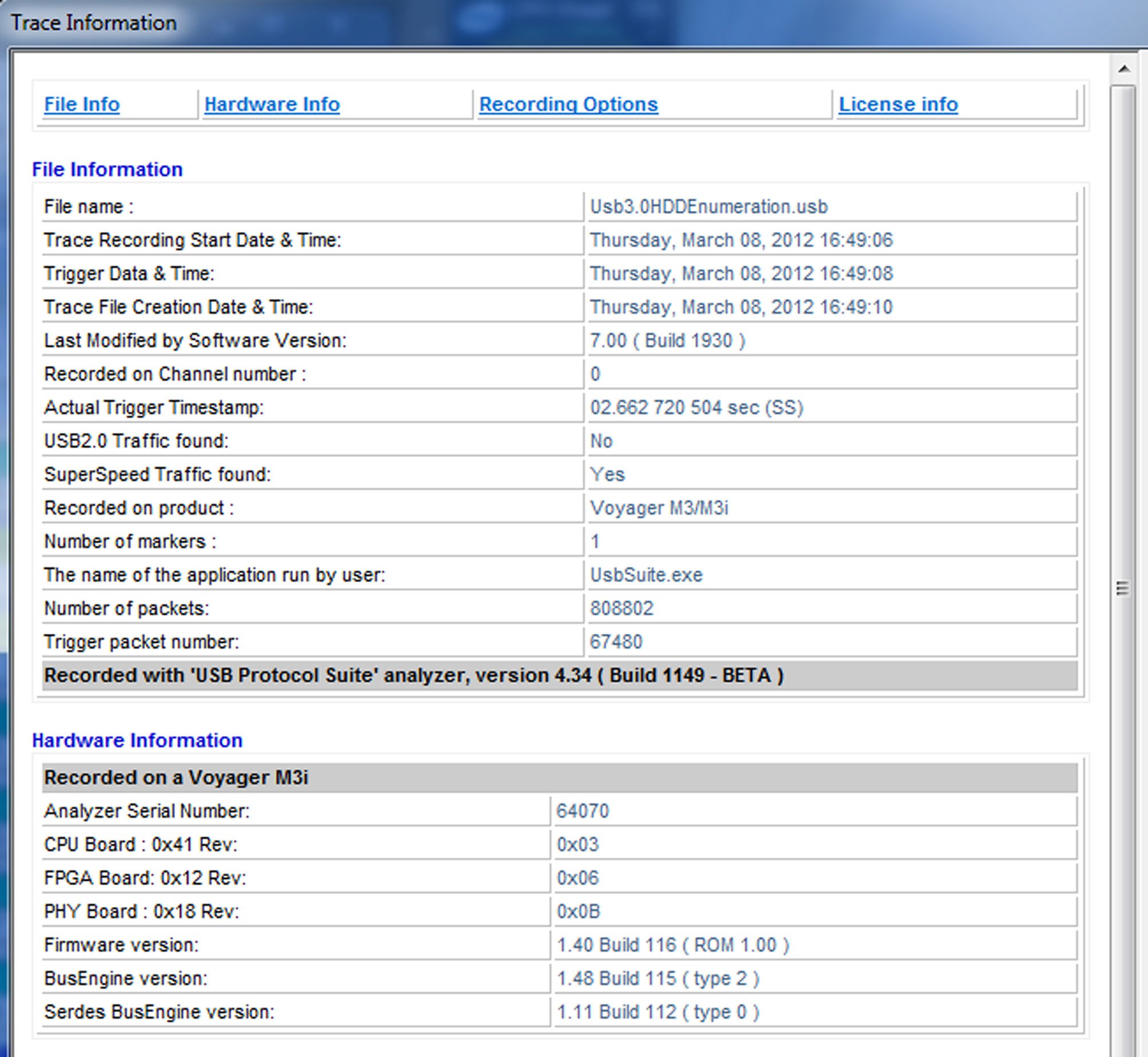This screenshot has width=1148, height=1057.
Task: Select the Analyzer Serial Number value 64070
Action: click(x=583, y=811)
